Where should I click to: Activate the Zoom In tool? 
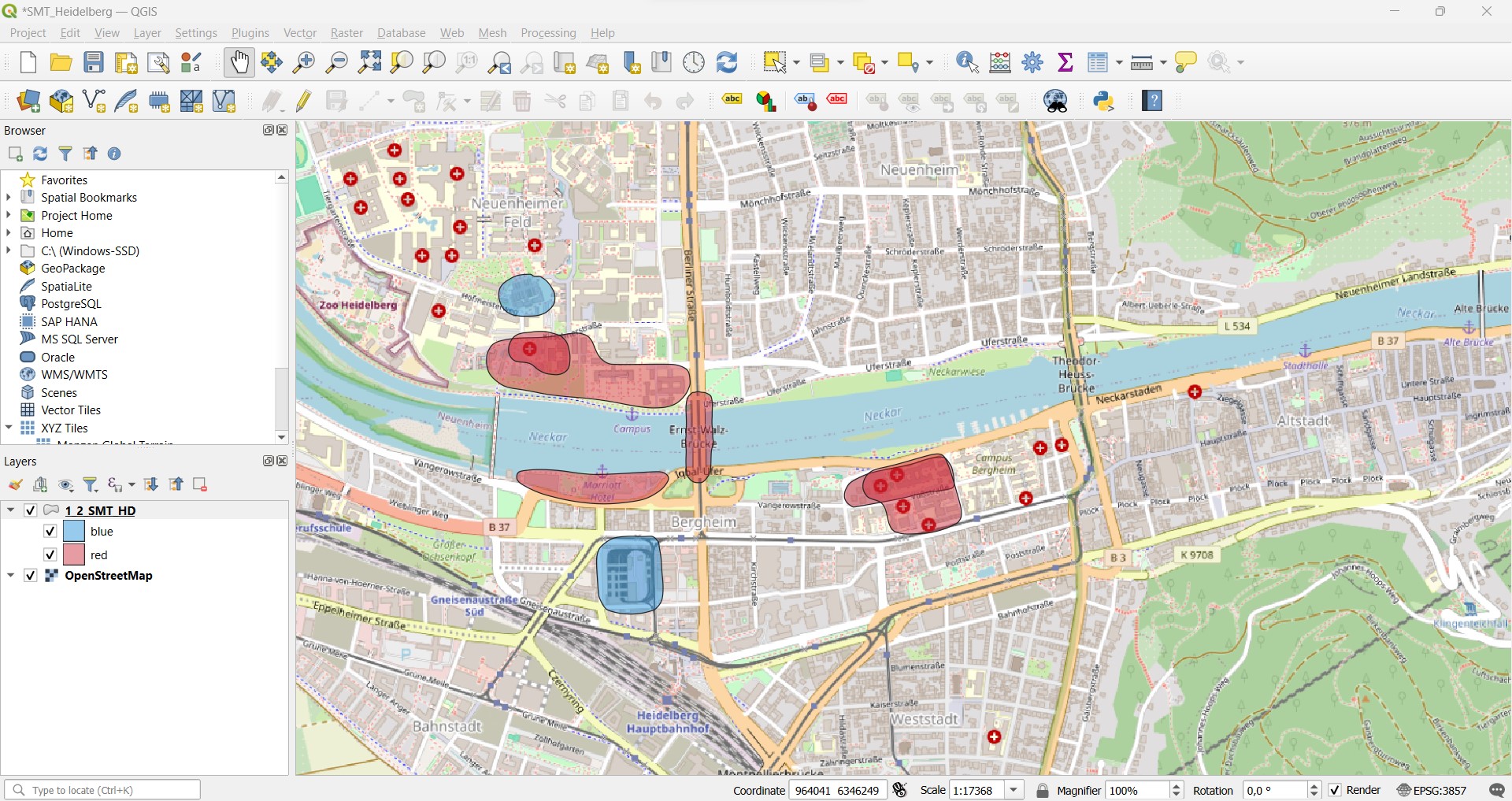(x=303, y=62)
